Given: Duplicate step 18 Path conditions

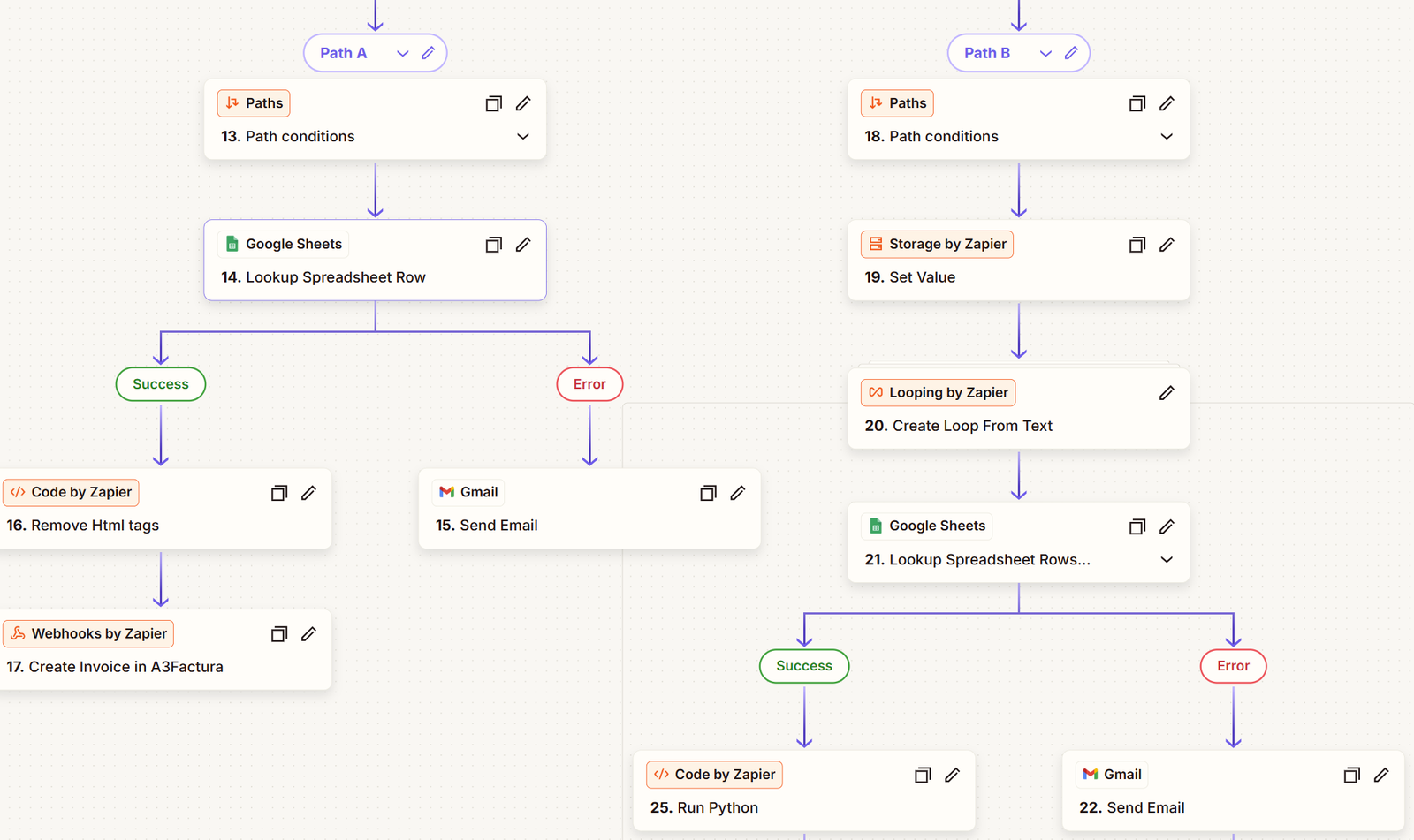Looking at the screenshot, I should click(x=1137, y=103).
